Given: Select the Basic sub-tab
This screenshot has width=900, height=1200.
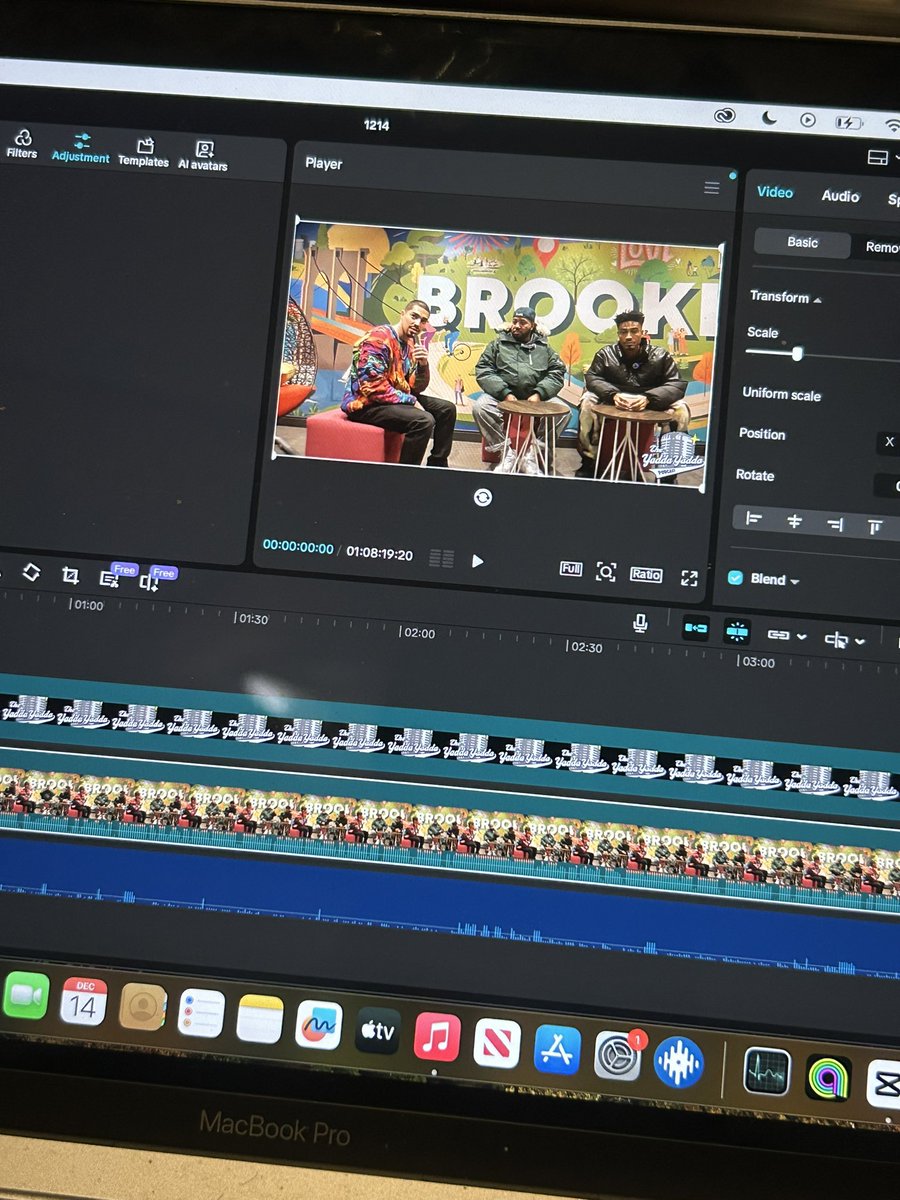Looking at the screenshot, I should click(802, 242).
